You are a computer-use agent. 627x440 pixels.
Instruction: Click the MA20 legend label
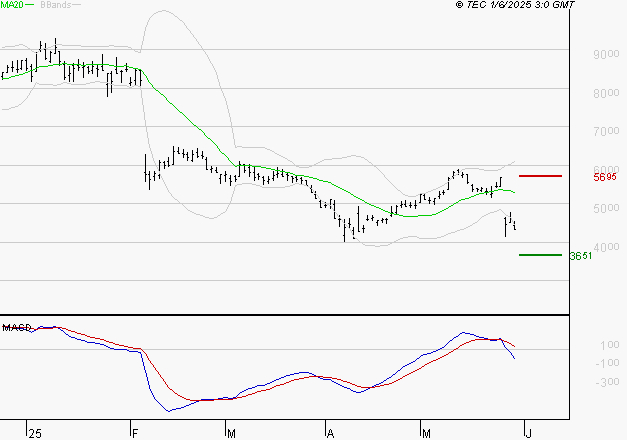(12, 5)
